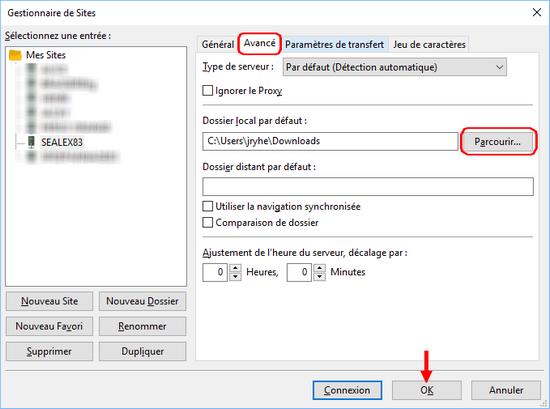Click the Dossier distant par défaut field
Image resolution: width=550 pixels, height=409 pixels.
368,186
